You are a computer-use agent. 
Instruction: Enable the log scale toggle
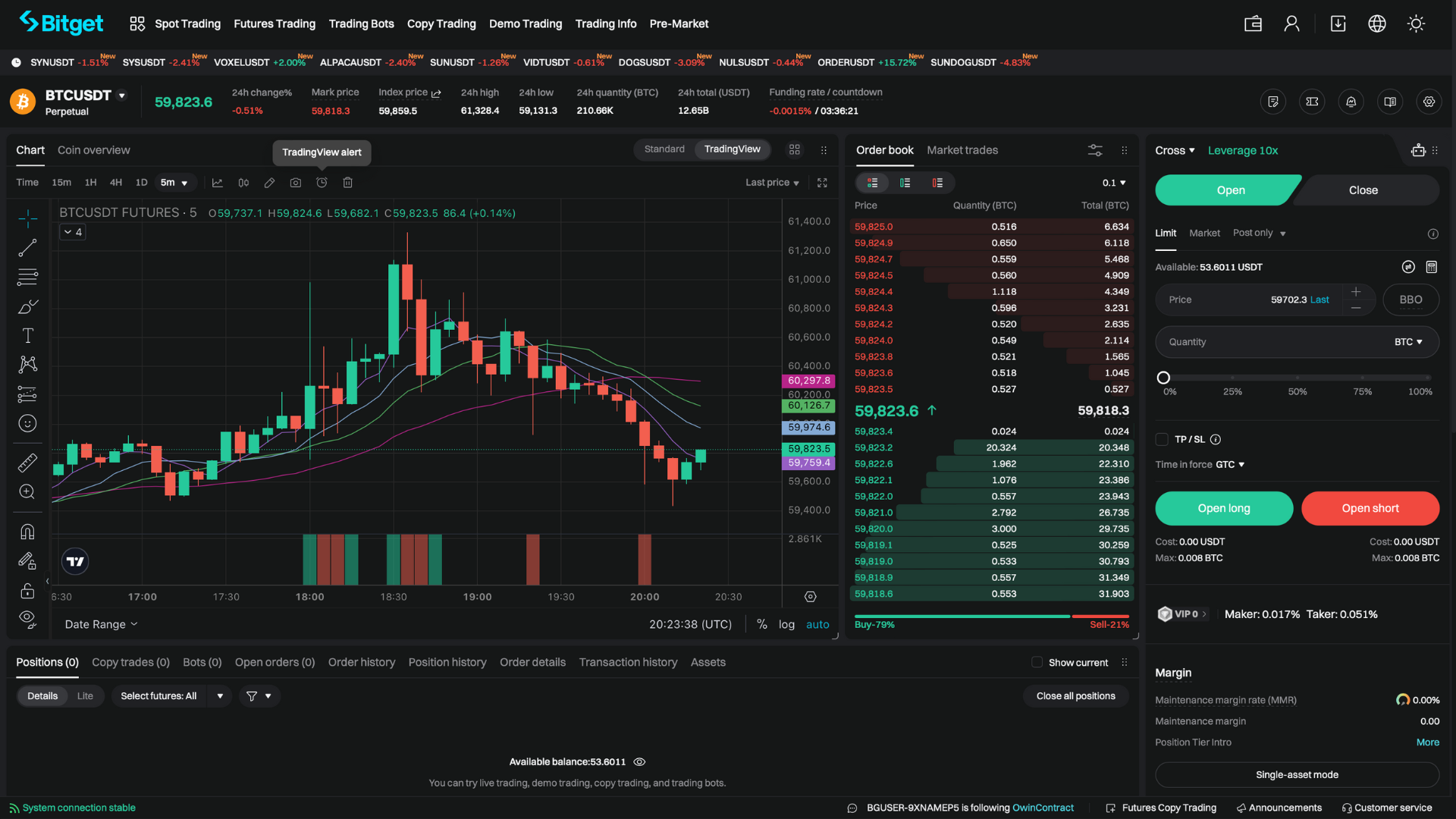point(789,624)
